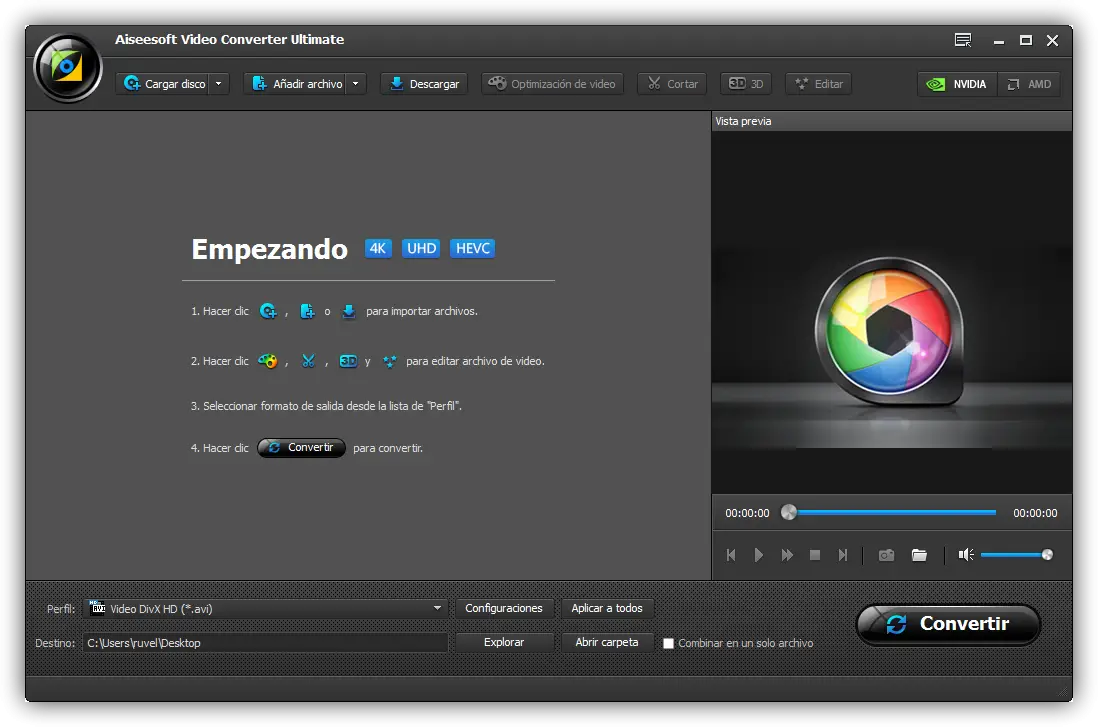1098x727 pixels.
Task: Click the Editar effects tool
Action: tap(819, 84)
